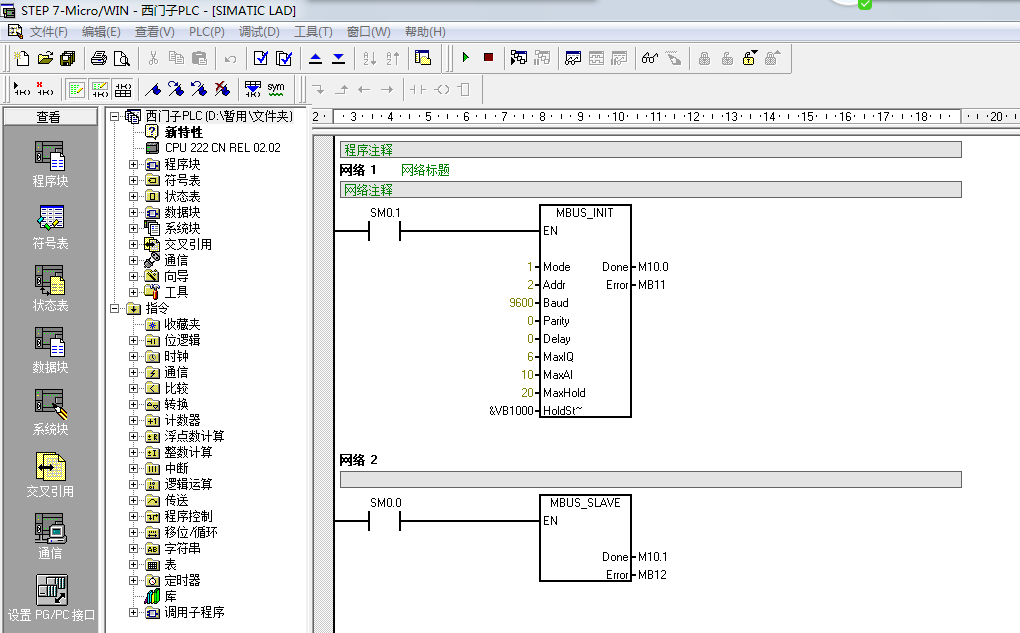The width and height of the screenshot is (1020, 633).
Task: Open the 状态表 view from the sidebar
Action: point(48,288)
